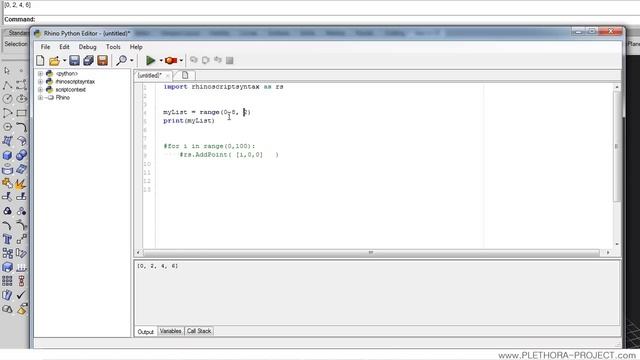Click the print(myList) code line
The height and width of the screenshot is (360, 640).
(x=189, y=120)
